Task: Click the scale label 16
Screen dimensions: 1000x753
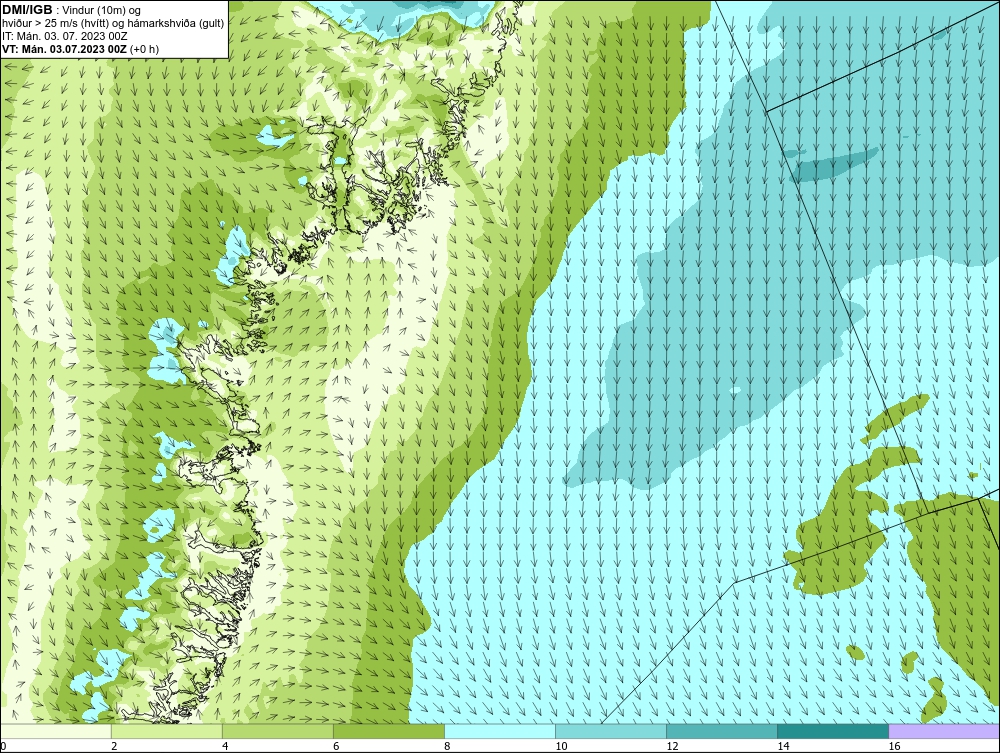Action: [894, 747]
